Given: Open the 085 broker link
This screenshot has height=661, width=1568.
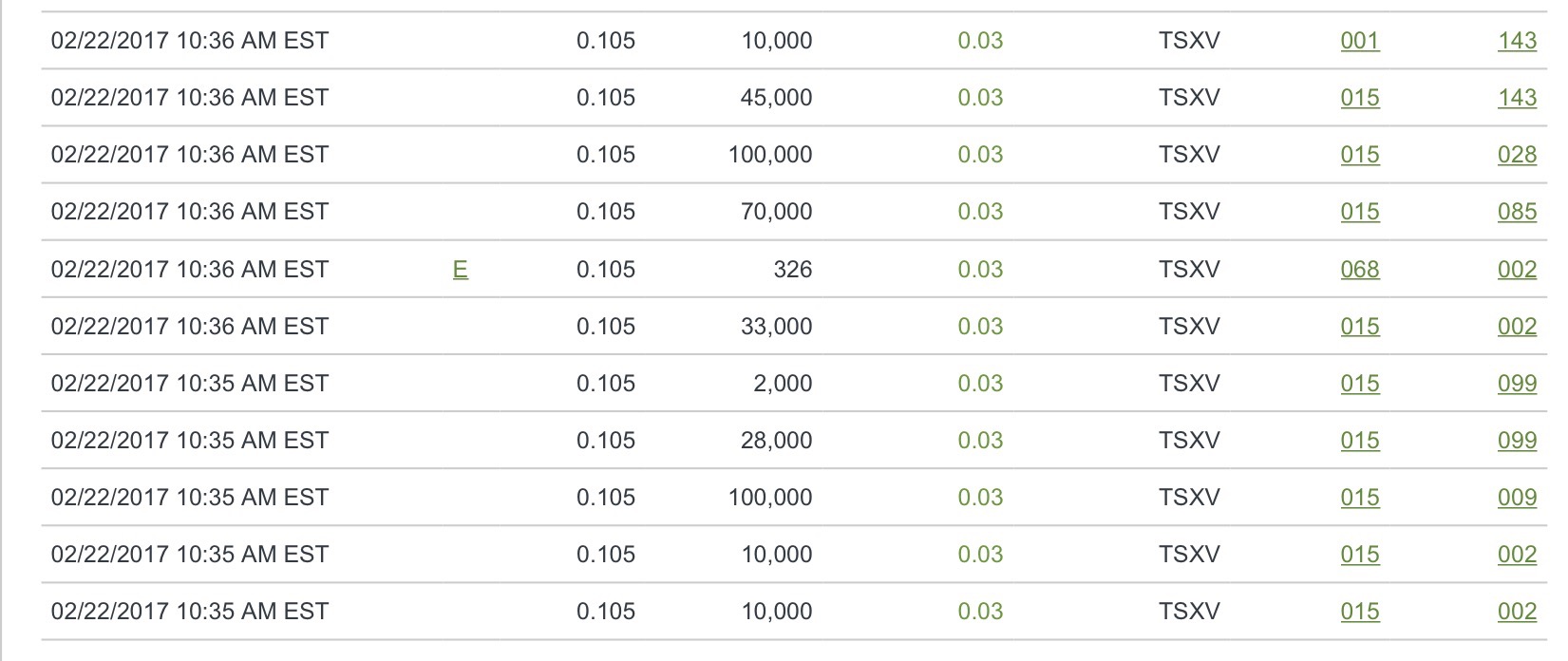Looking at the screenshot, I should pos(1517,212).
